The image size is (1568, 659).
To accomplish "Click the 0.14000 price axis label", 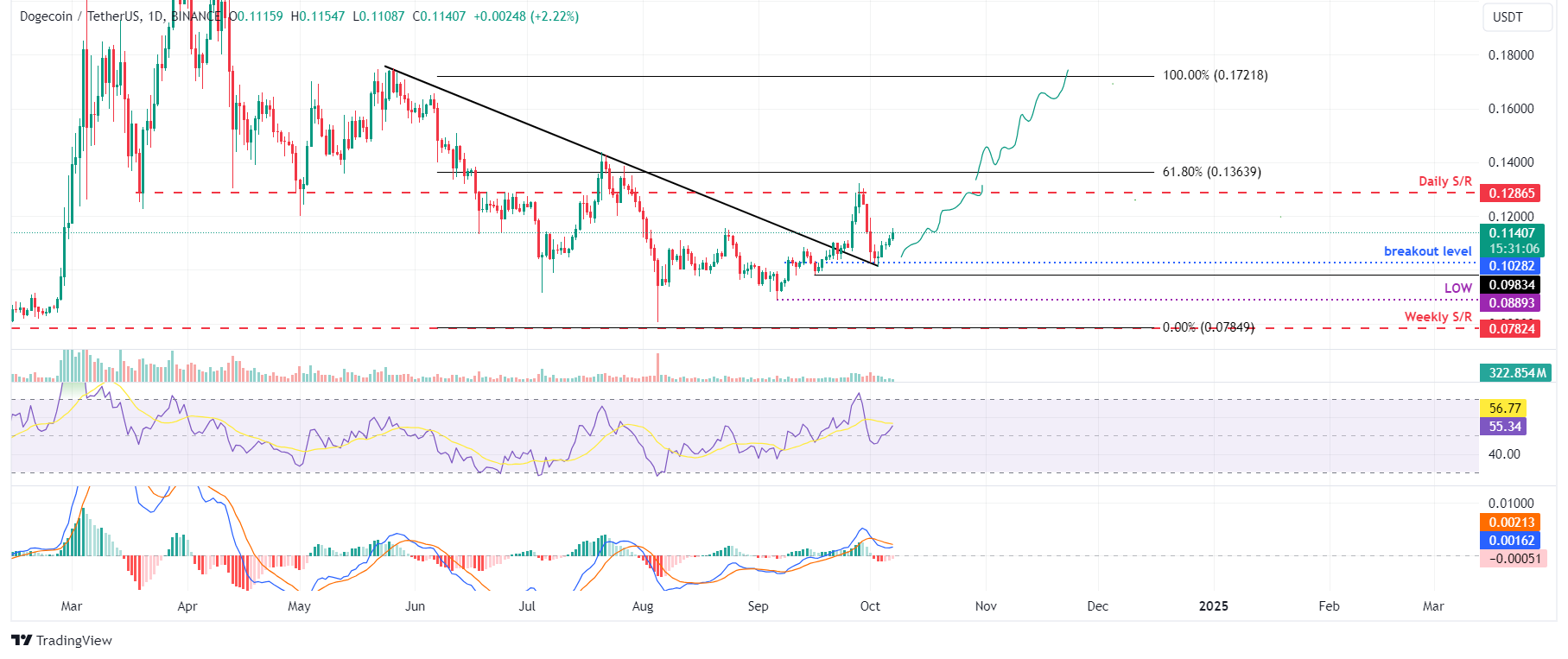I will point(1511,162).
